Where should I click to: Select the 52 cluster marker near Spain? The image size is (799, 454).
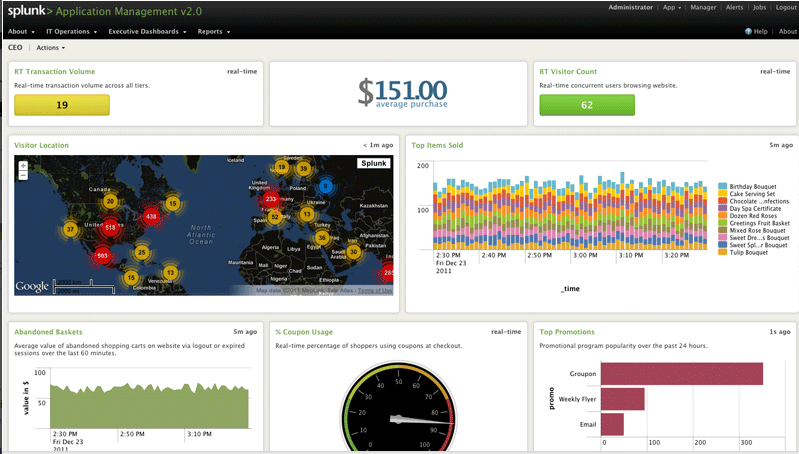click(275, 217)
